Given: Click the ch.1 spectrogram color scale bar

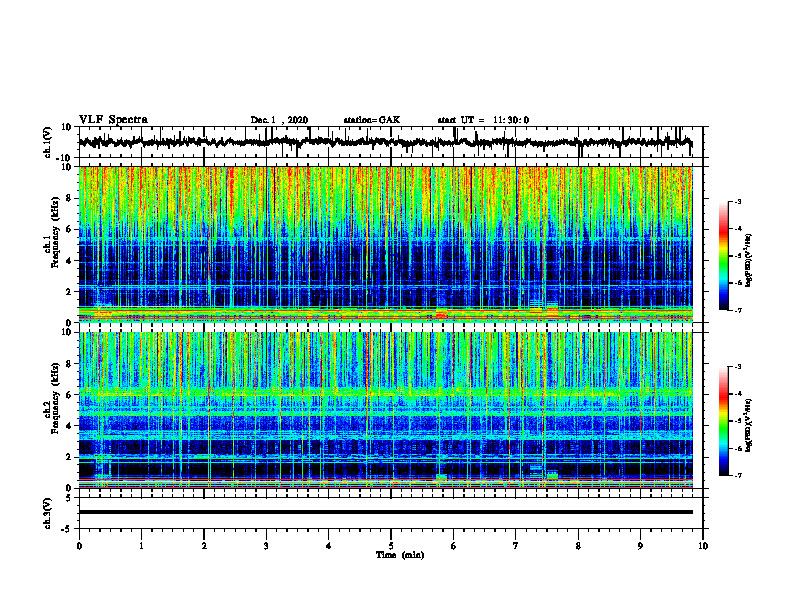Looking at the screenshot, I should click(723, 256).
